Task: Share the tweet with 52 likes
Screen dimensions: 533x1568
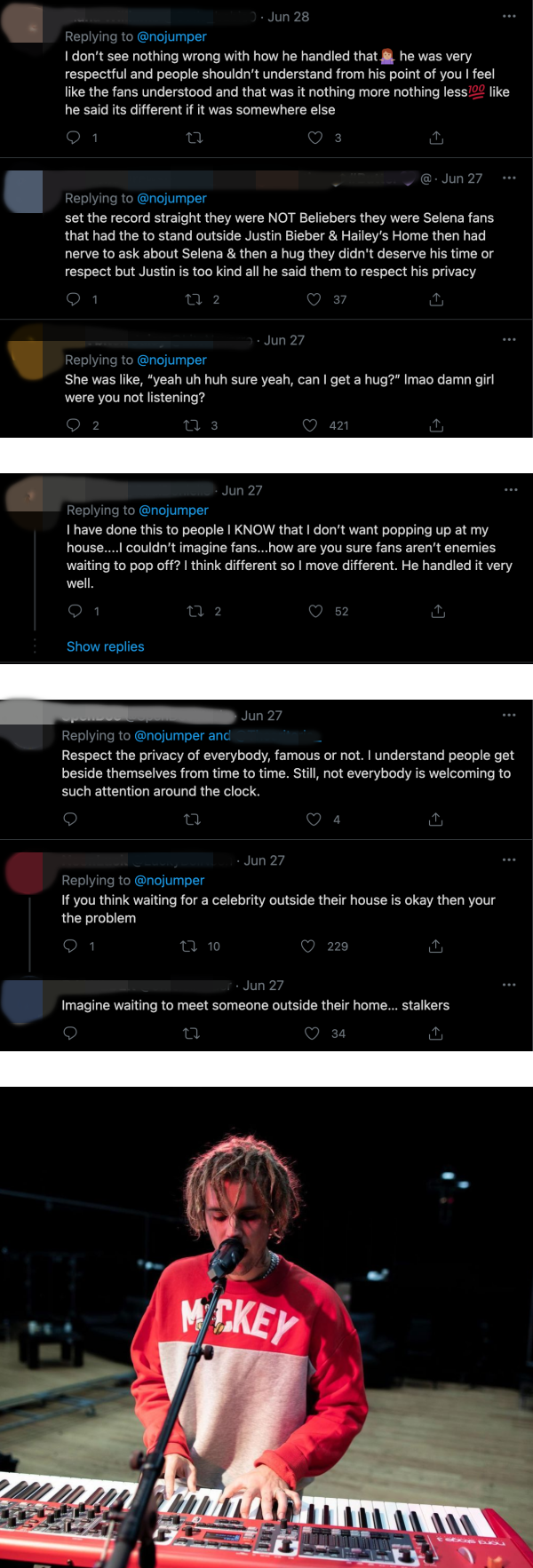Action: pyautogui.click(x=438, y=611)
